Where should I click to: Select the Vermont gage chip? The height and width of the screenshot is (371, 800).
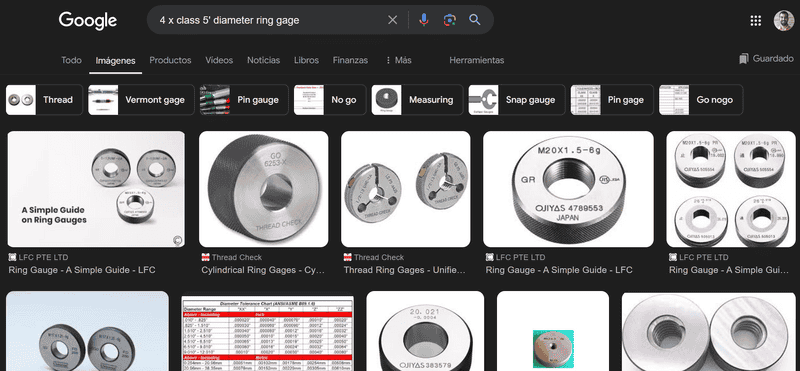141,100
